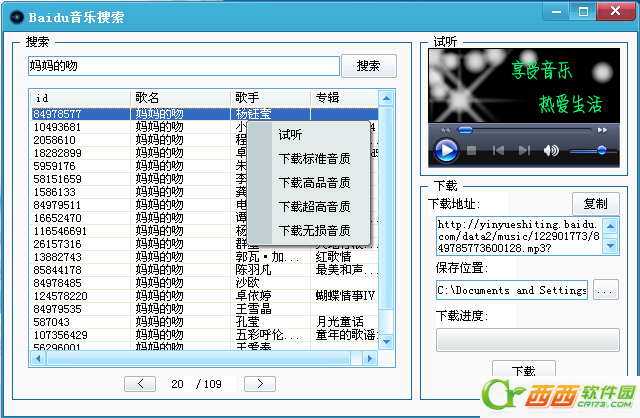Sort results by the 歌手 column header
The height and width of the screenshot is (418, 640).
click(x=270, y=97)
